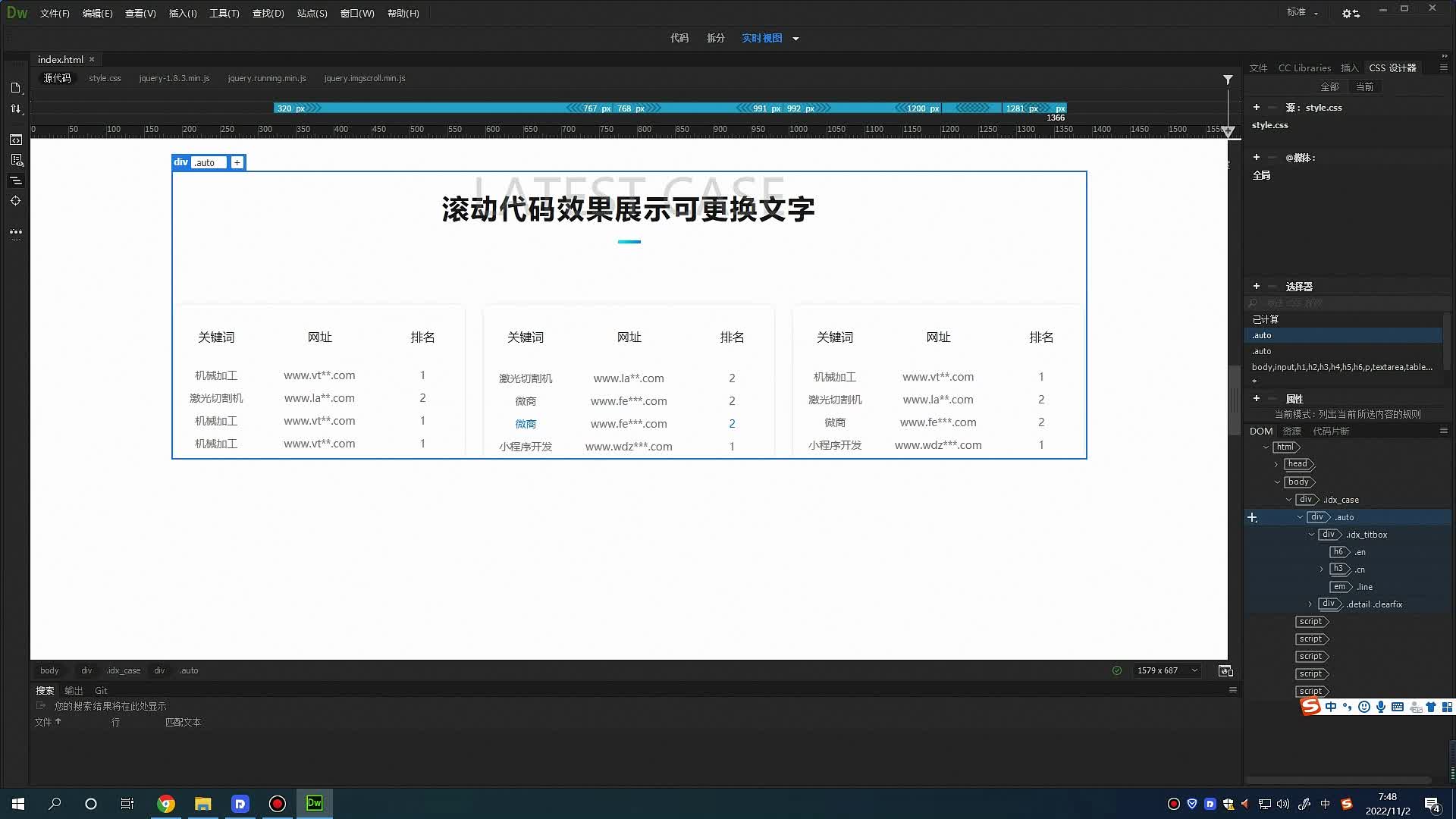Open the 插入(I) menu
1456x819 pixels.
183,14
